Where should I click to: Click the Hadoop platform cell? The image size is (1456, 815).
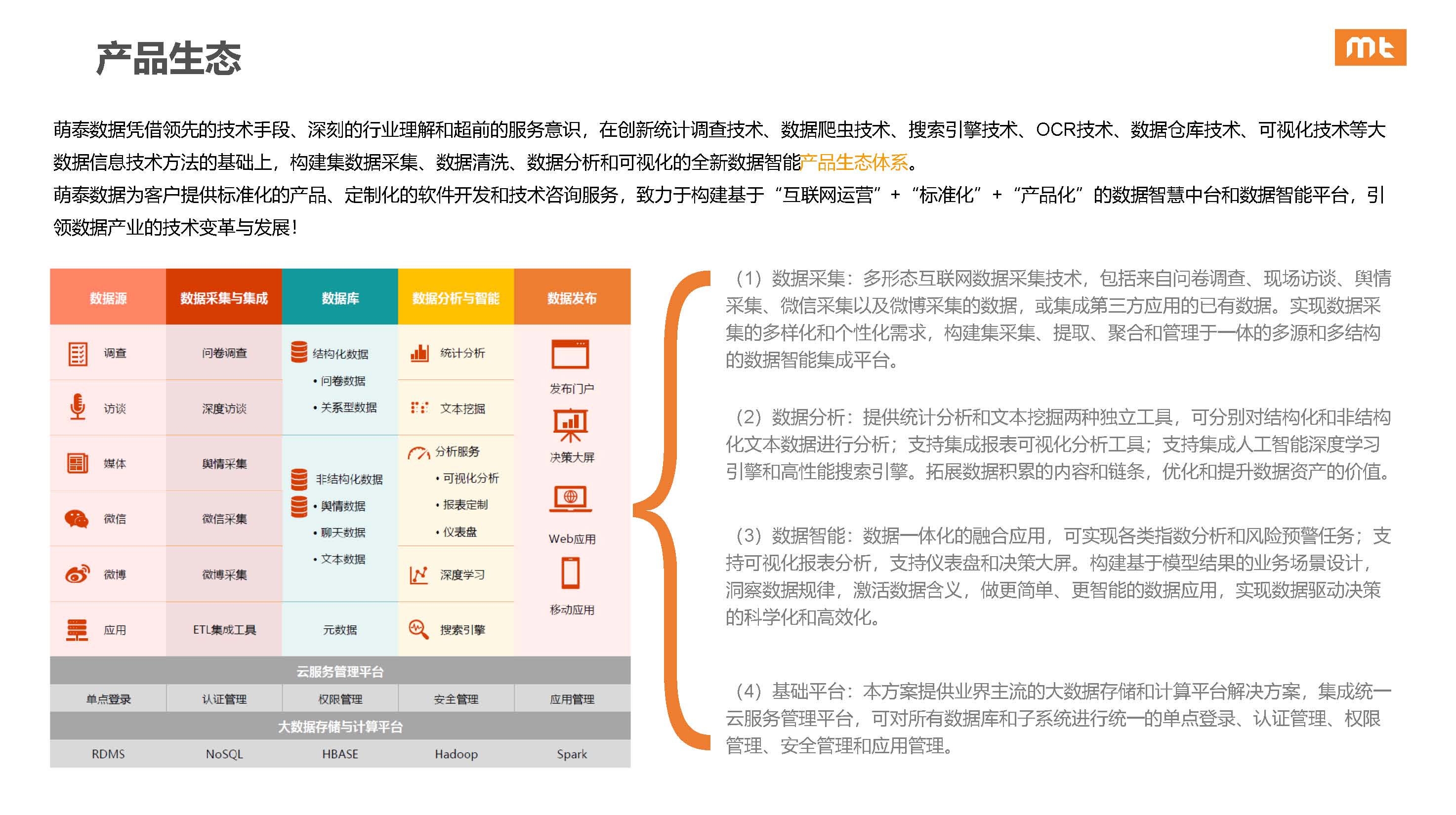pyautogui.click(x=456, y=754)
